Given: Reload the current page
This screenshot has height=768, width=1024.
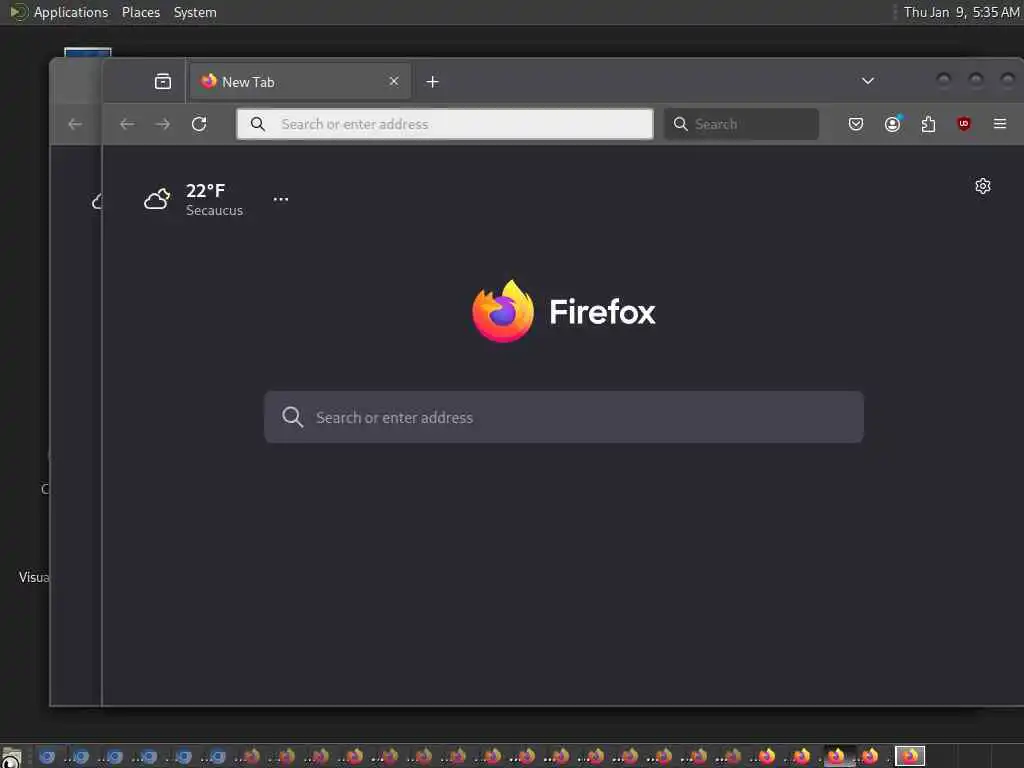Looking at the screenshot, I should tap(199, 124).
